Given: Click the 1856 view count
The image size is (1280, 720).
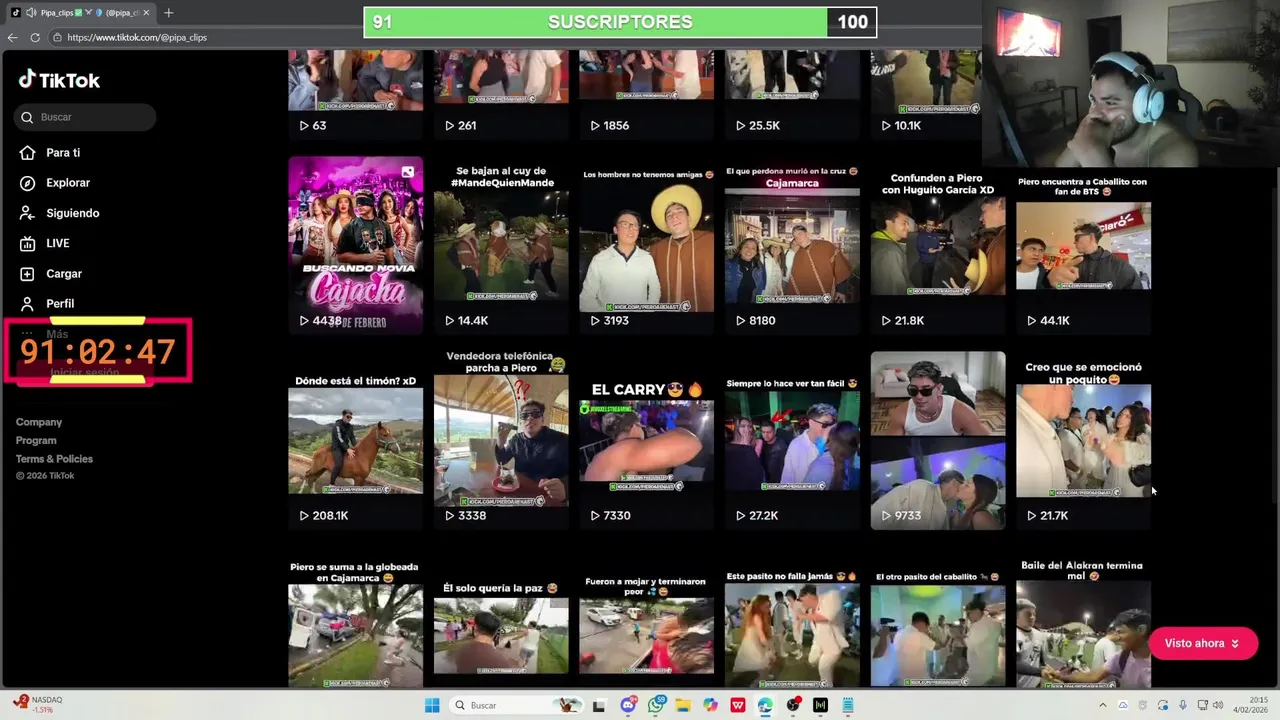Looking at the screenshot, I should (616, 126).
